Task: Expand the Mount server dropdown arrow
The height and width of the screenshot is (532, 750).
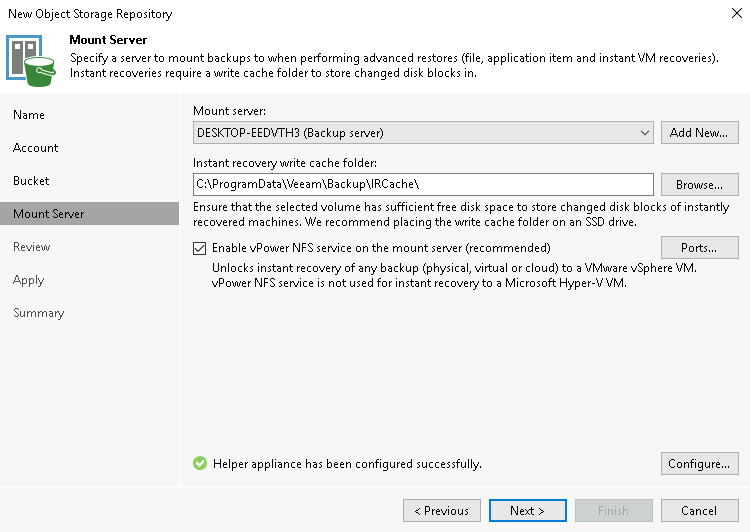Action: tap(644, 133)
